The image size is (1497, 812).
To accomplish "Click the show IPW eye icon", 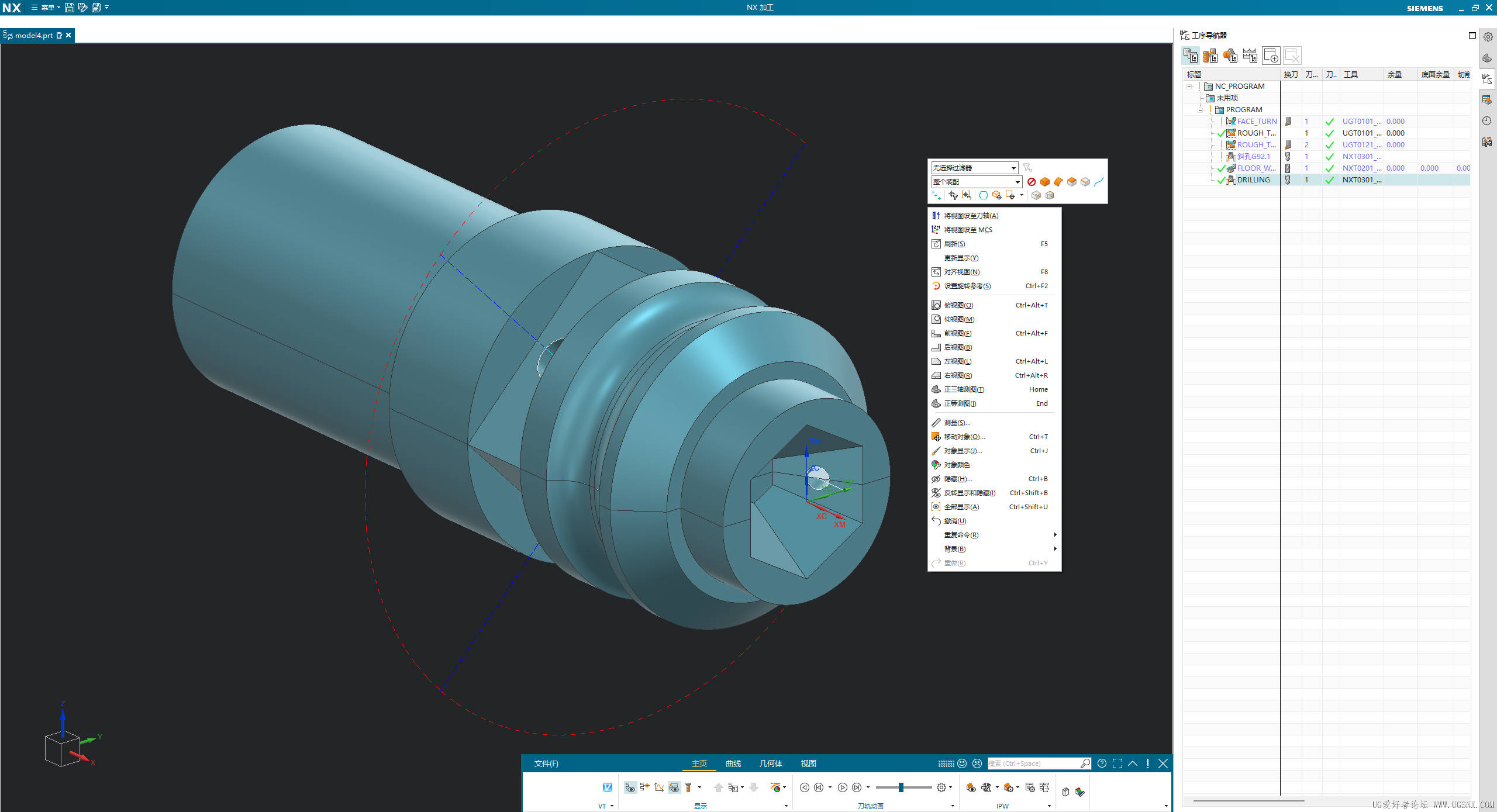I will pyautogui.click(x=971, y=787).
